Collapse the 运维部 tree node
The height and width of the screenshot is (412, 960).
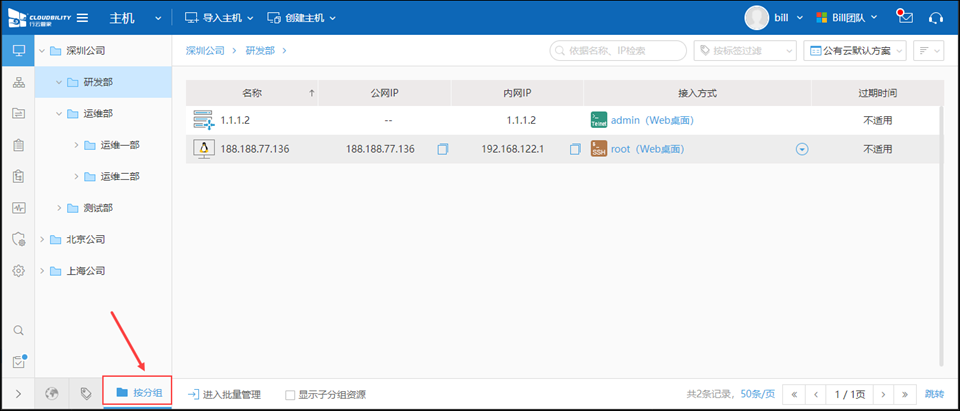58,114
